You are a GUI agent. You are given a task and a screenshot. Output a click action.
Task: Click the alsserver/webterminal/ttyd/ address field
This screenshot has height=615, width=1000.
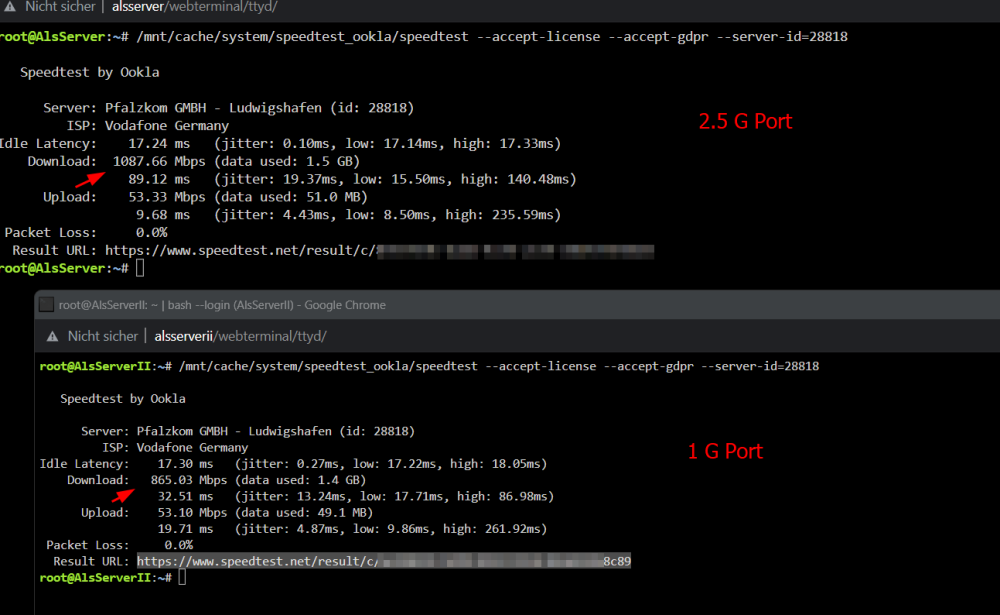tap(195, 6)
